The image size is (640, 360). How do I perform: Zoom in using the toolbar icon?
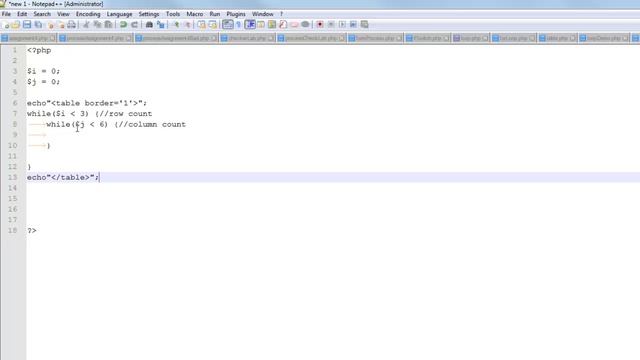coord(176,25)
